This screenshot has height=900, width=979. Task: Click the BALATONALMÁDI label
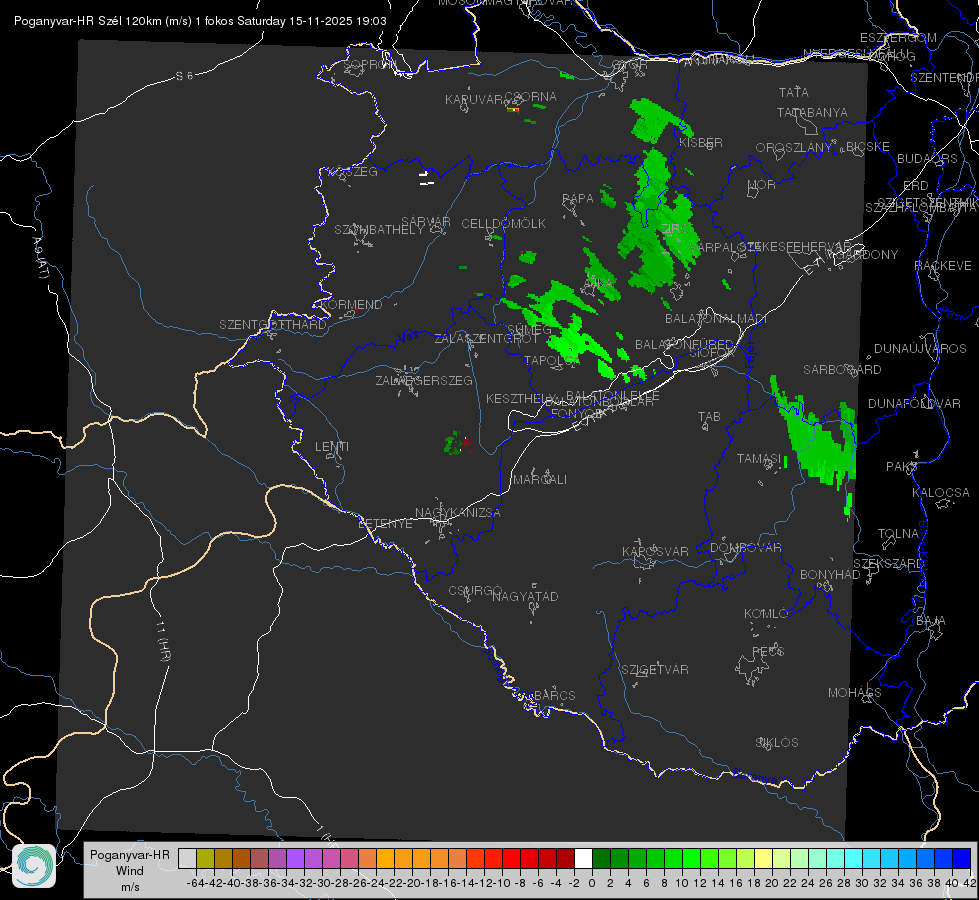716,319
